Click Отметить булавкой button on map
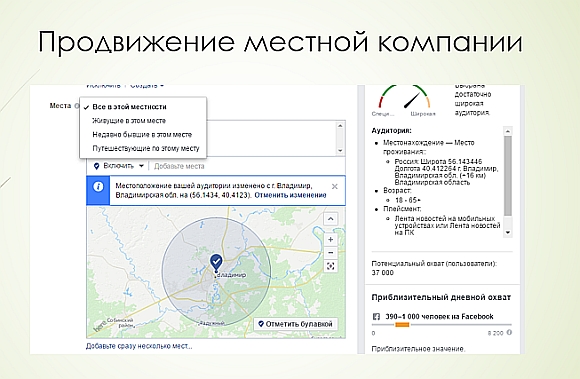 [296, 324]
